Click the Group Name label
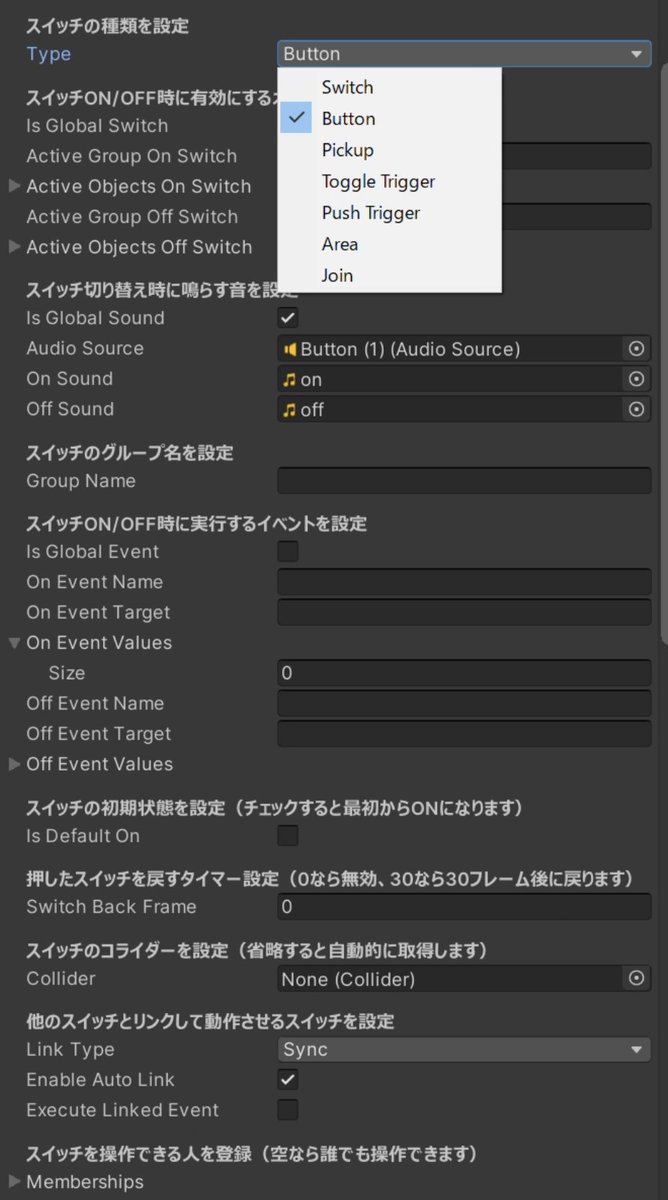668x1200 pixels. 81,481
